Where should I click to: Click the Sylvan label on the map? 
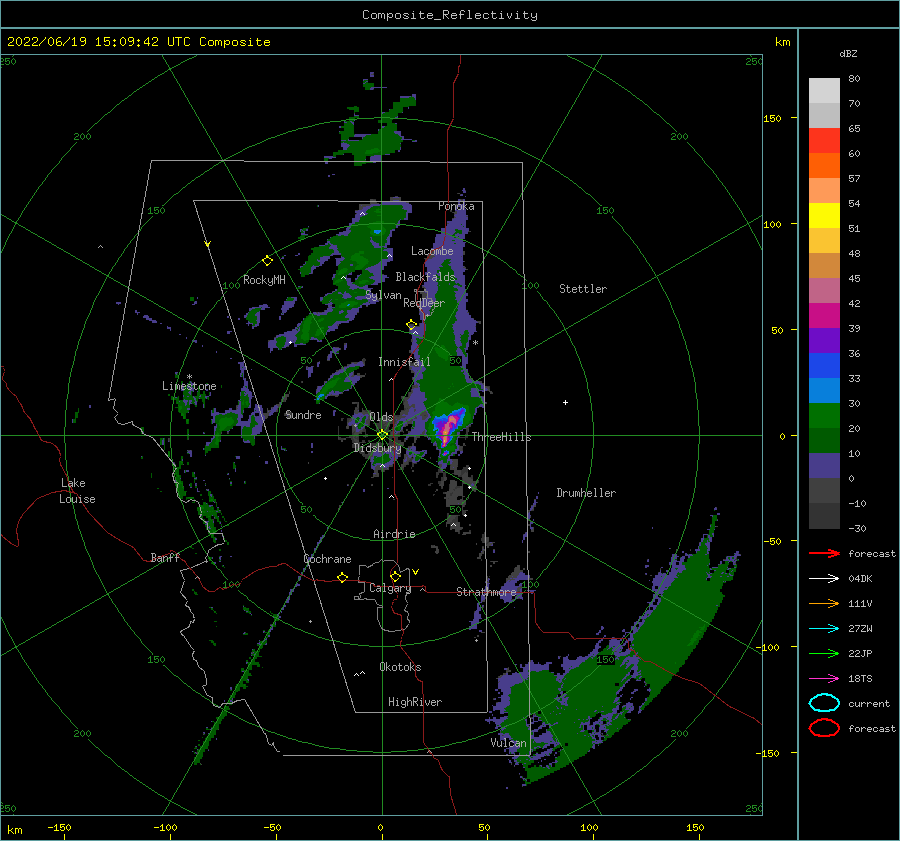click(x=383, y=295)
